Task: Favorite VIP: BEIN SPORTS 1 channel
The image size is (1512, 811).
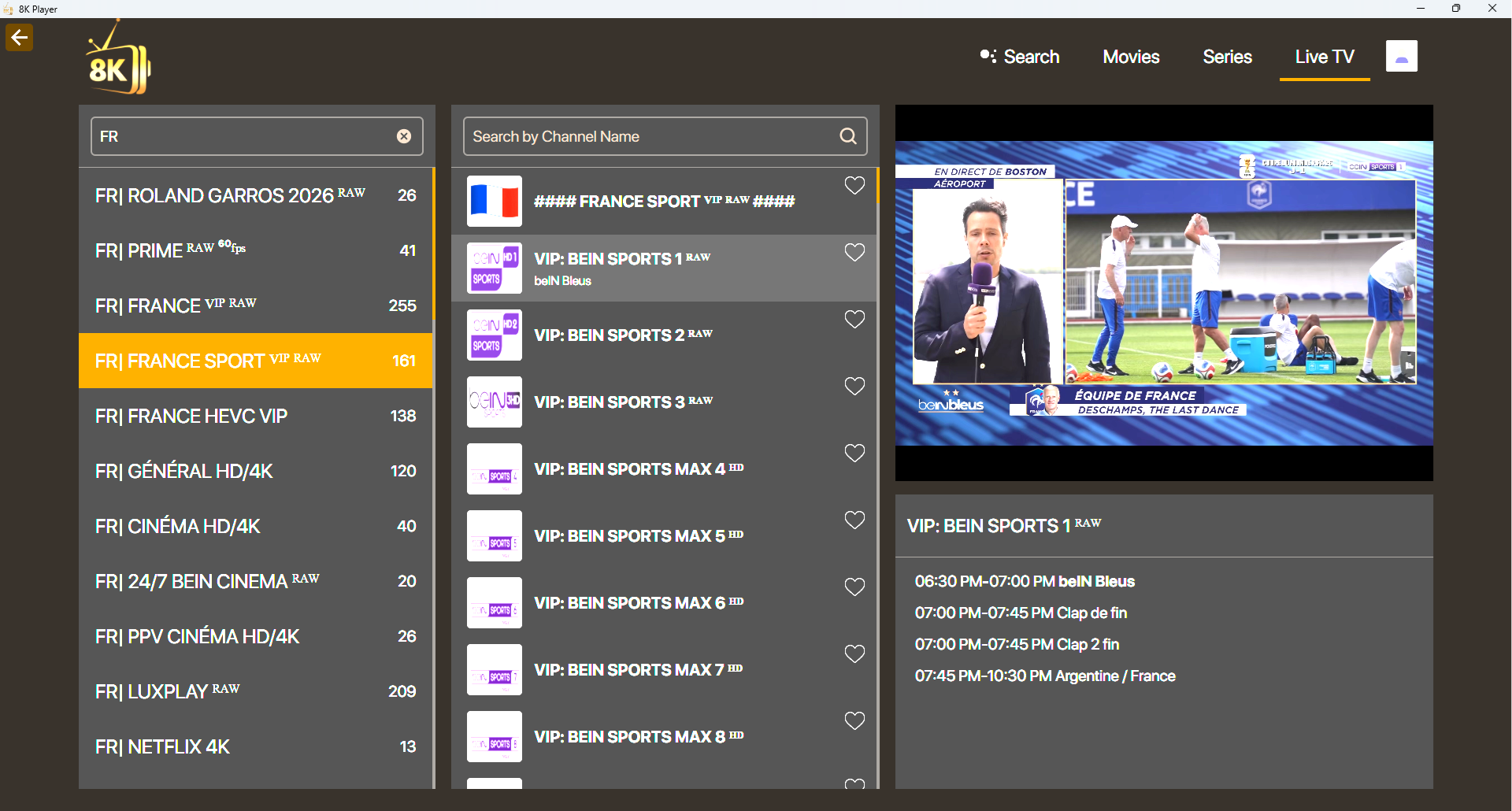Action: [854, 253]
